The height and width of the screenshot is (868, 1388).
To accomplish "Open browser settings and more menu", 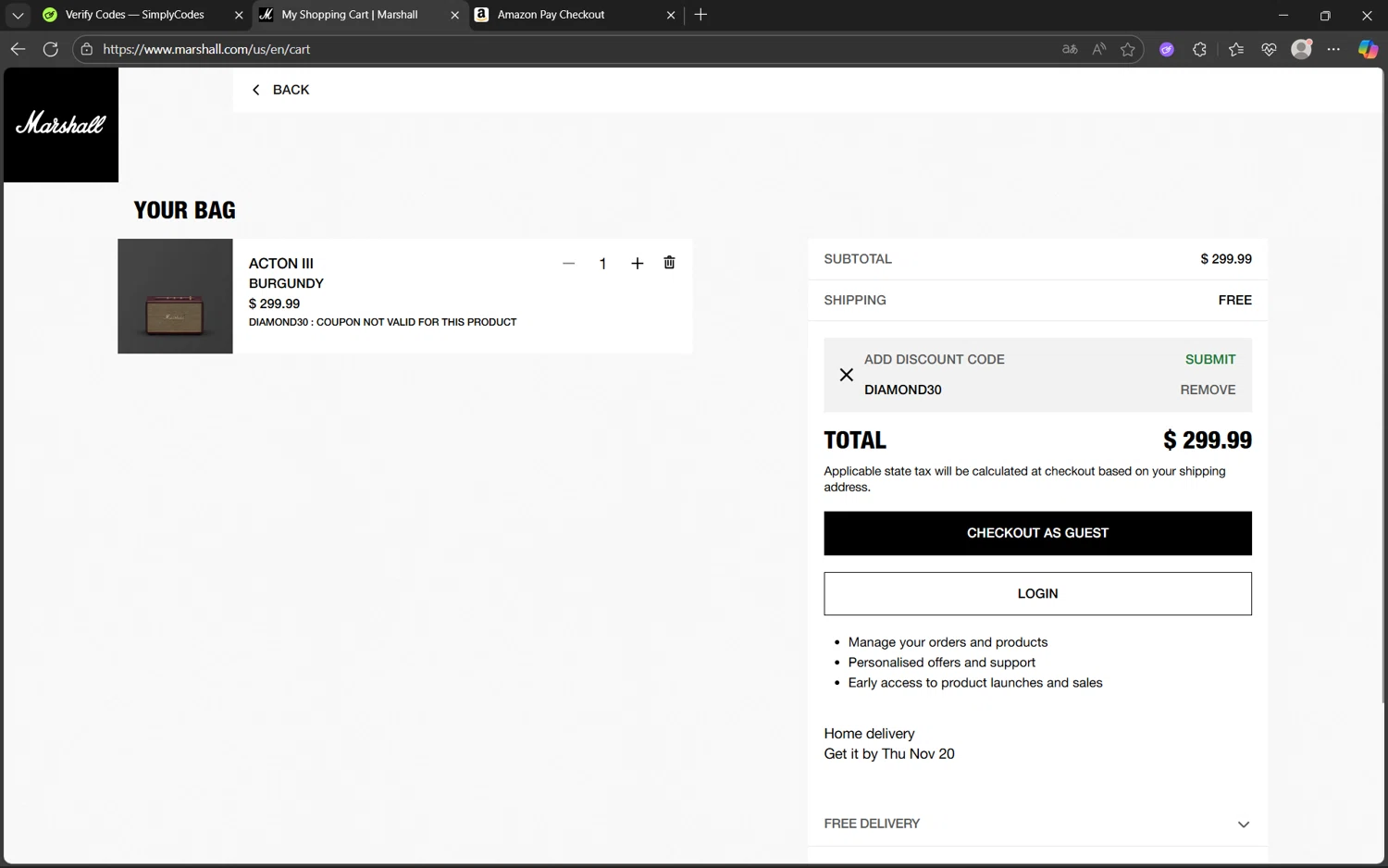I will point(1333,49).
